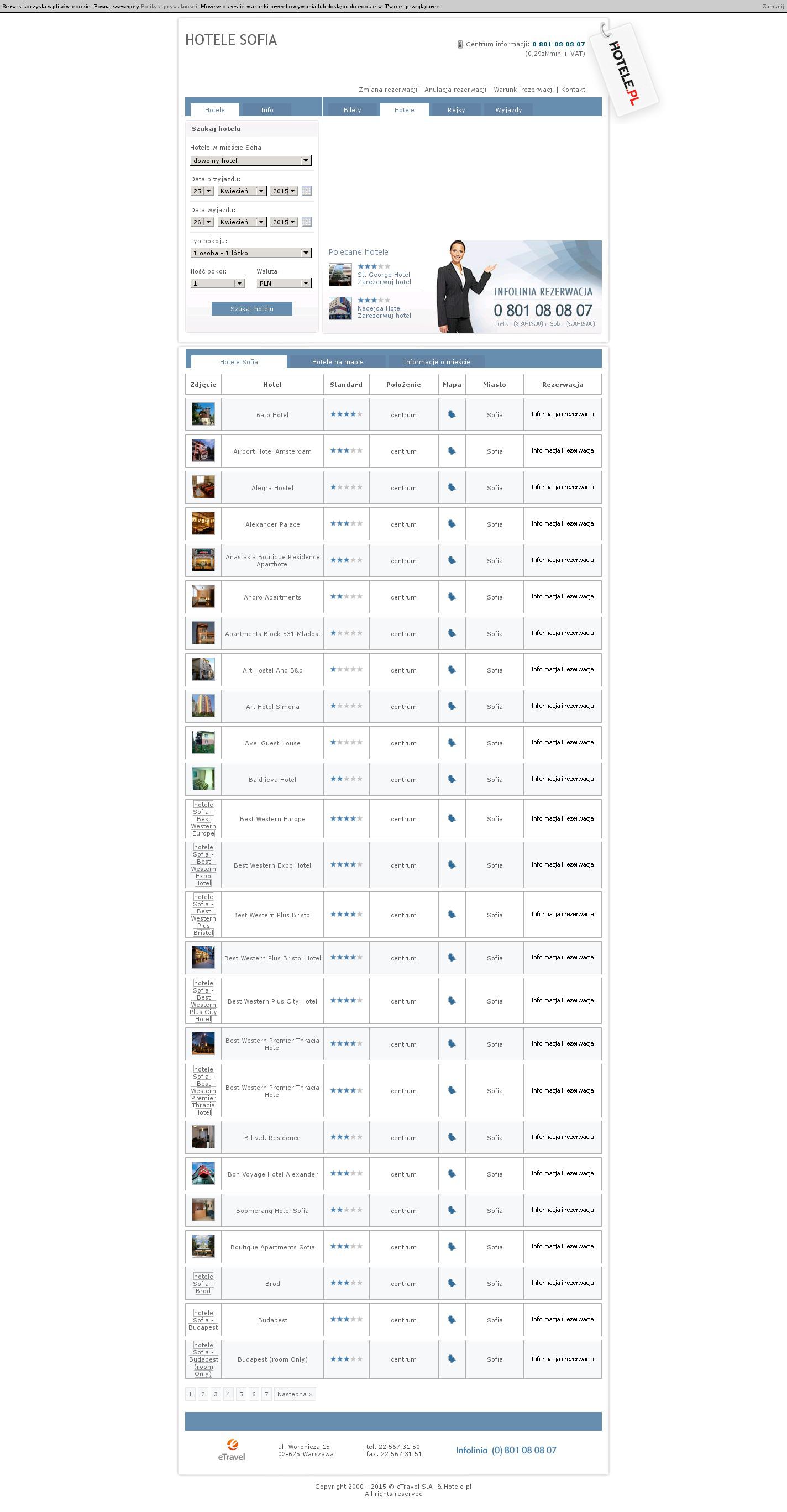Close cookie notice with 'Zamknij'
This screenshot has width=787, height=1512.
pyautogui.click(x=772, y=7)
